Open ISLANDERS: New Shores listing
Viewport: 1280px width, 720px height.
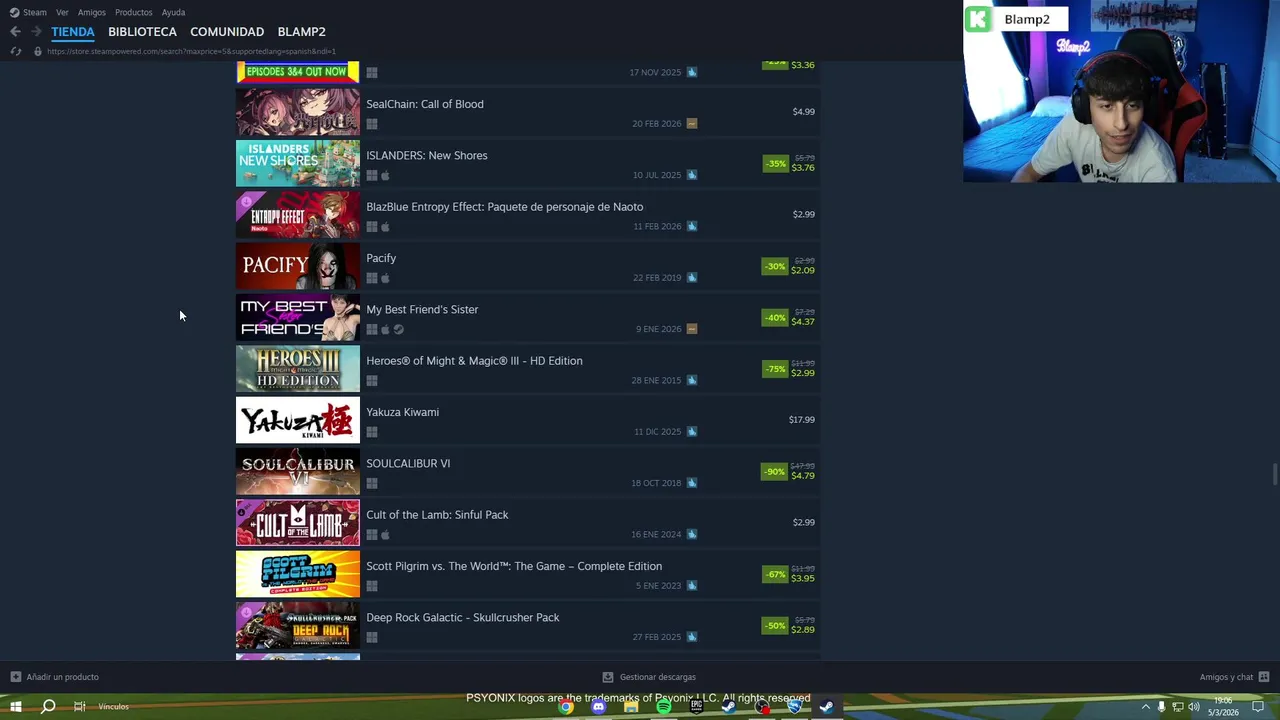point(527,163)
